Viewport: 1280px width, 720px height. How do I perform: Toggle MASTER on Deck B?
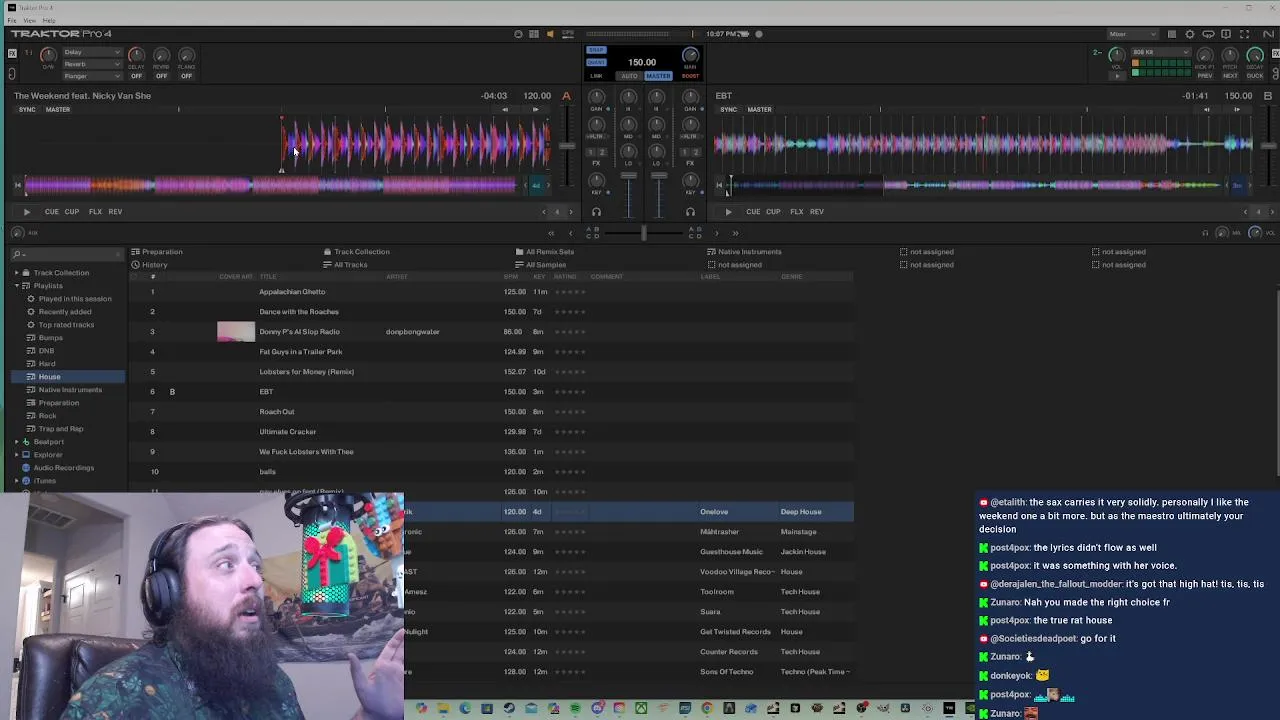click(759, 110)
